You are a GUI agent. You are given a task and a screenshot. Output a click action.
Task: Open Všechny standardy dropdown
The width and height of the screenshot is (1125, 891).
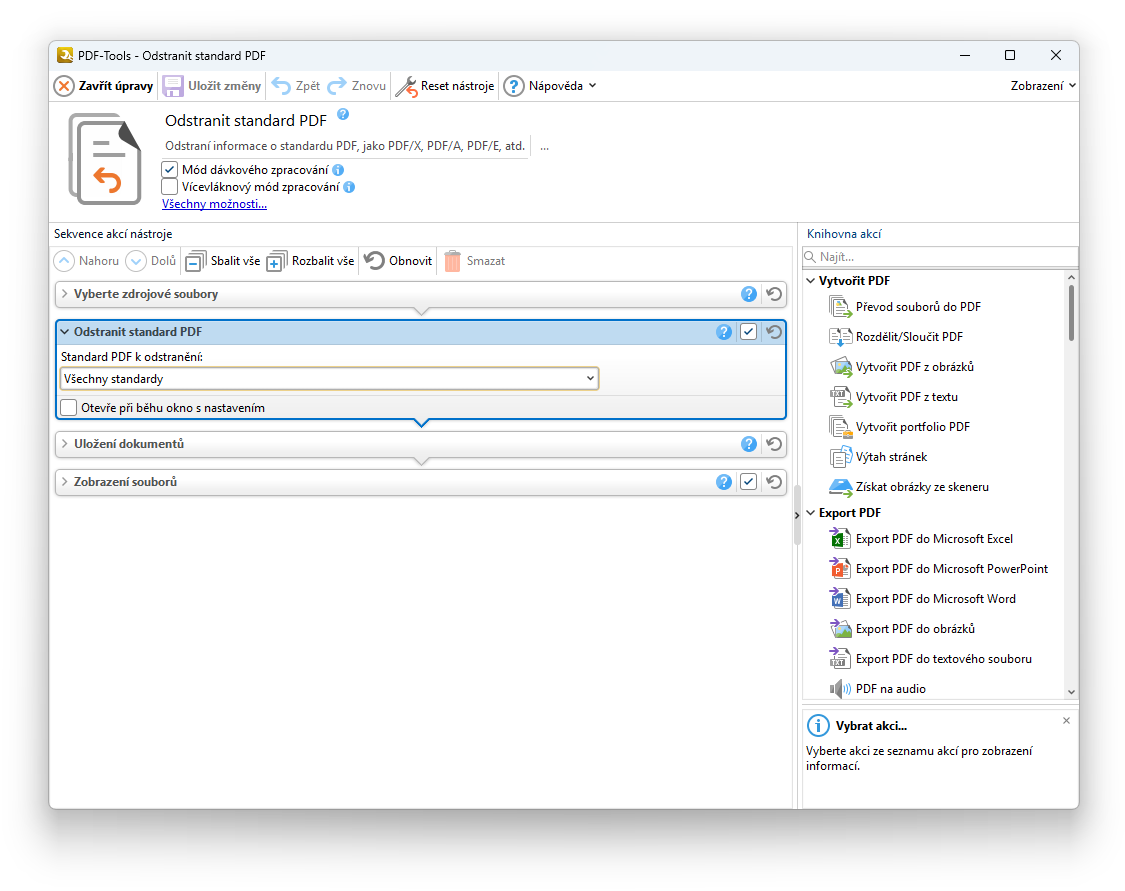(329, 379)
